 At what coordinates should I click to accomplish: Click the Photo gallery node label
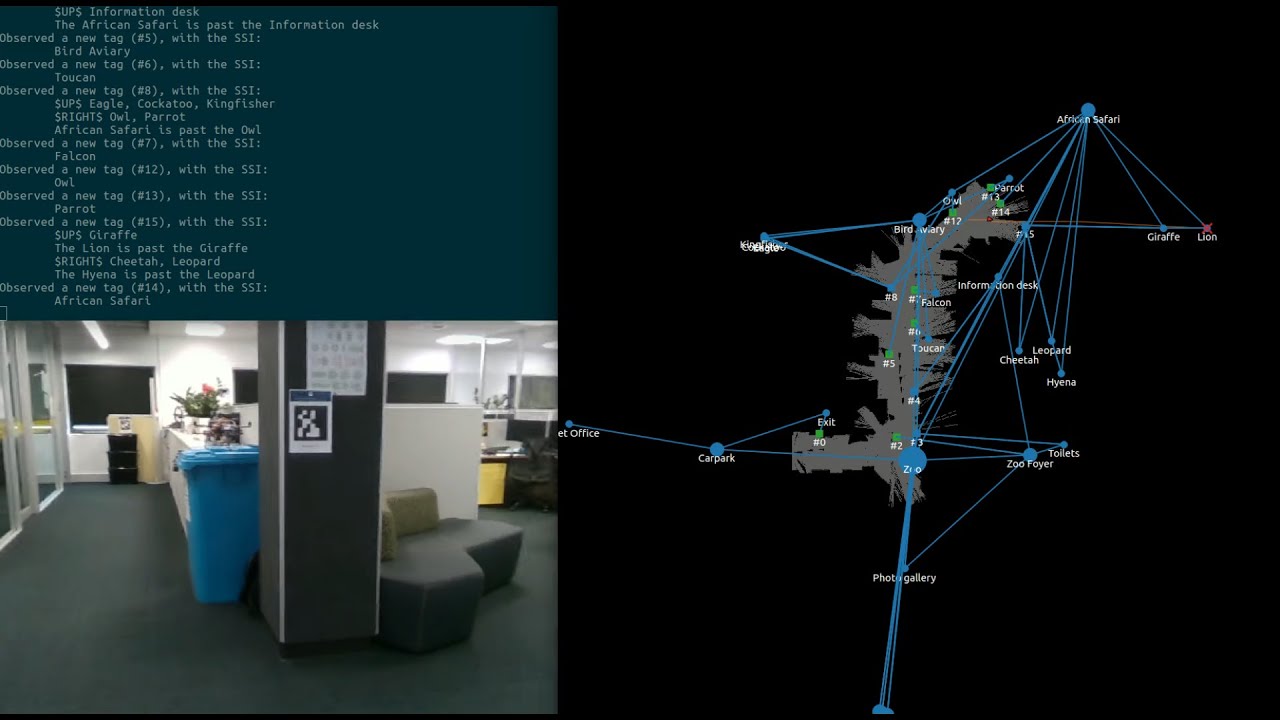904,578
